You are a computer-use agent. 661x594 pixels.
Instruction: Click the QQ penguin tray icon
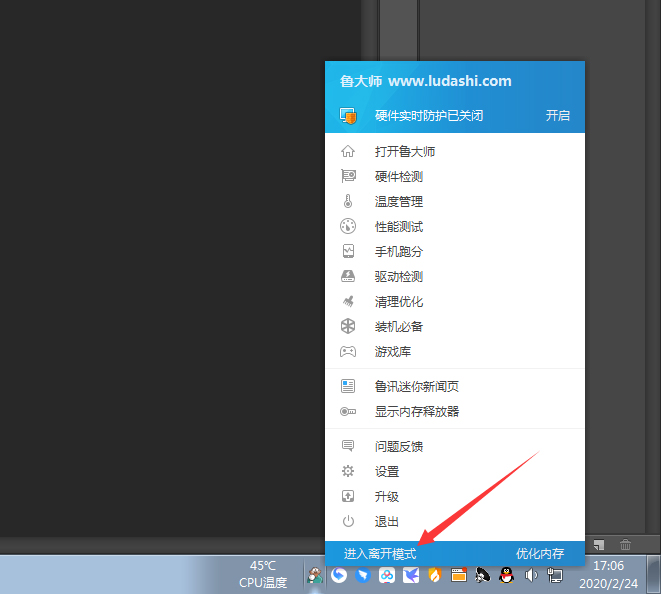click(507, 575)
